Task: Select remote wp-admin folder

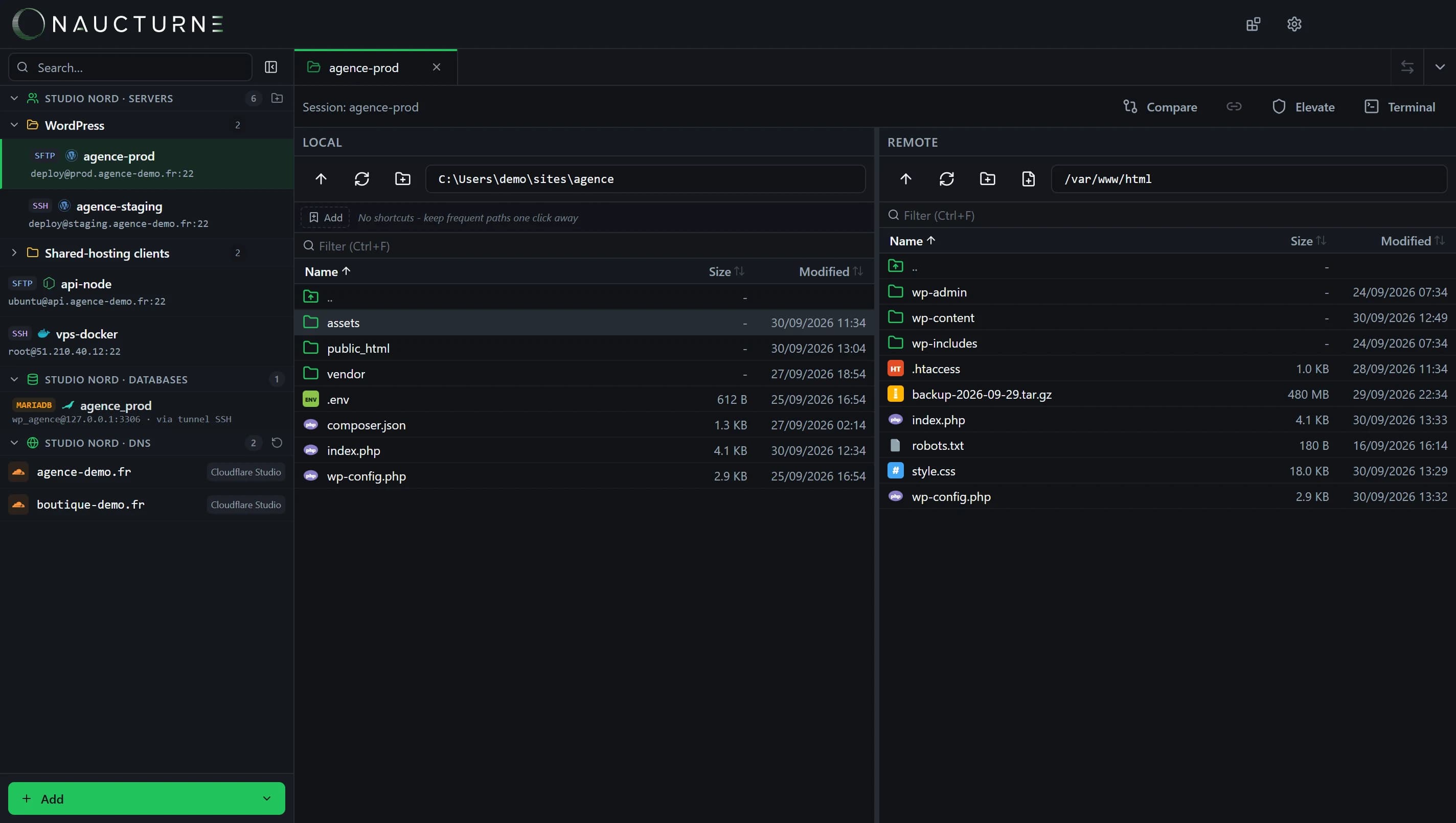Action: click(1167, 292)
